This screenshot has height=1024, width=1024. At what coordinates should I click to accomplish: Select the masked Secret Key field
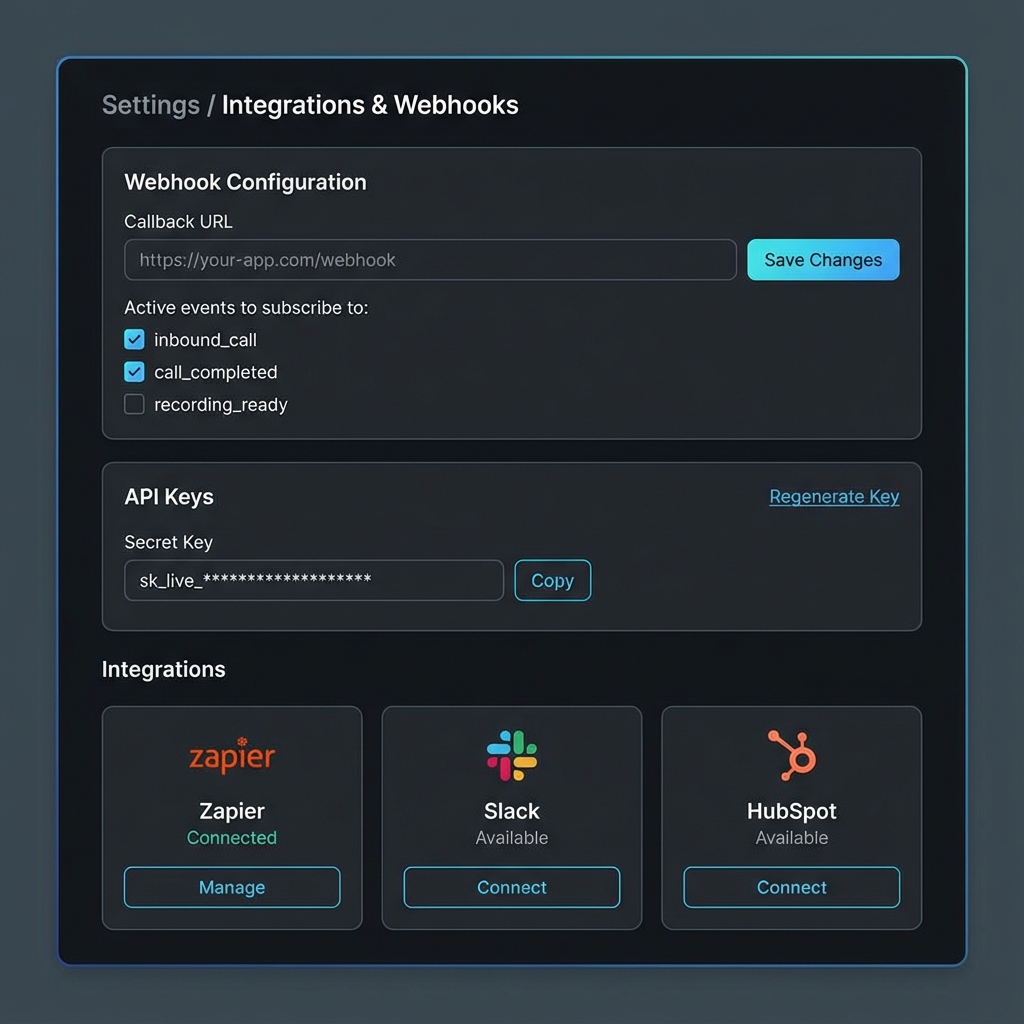click(x=313, y=580)
